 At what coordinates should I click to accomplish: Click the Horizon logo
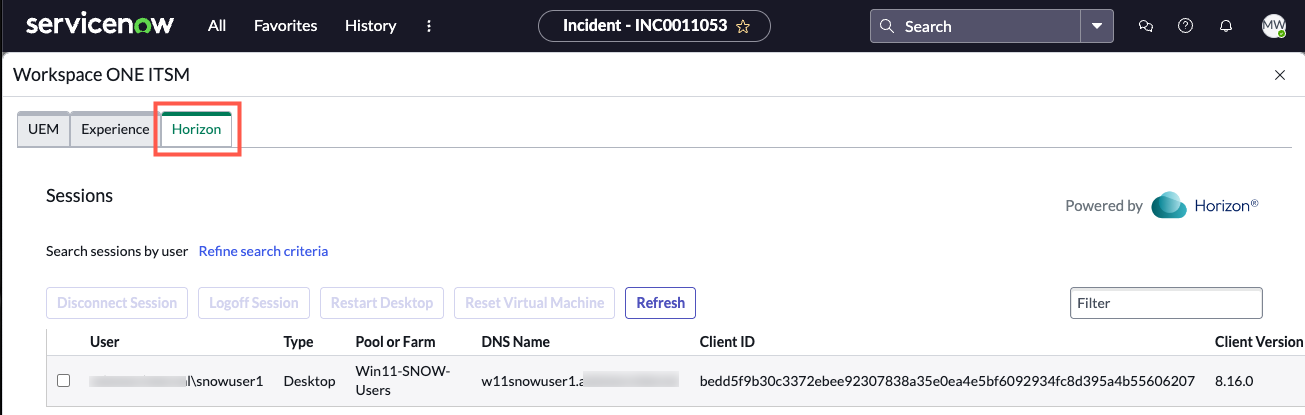point(1205,205)
